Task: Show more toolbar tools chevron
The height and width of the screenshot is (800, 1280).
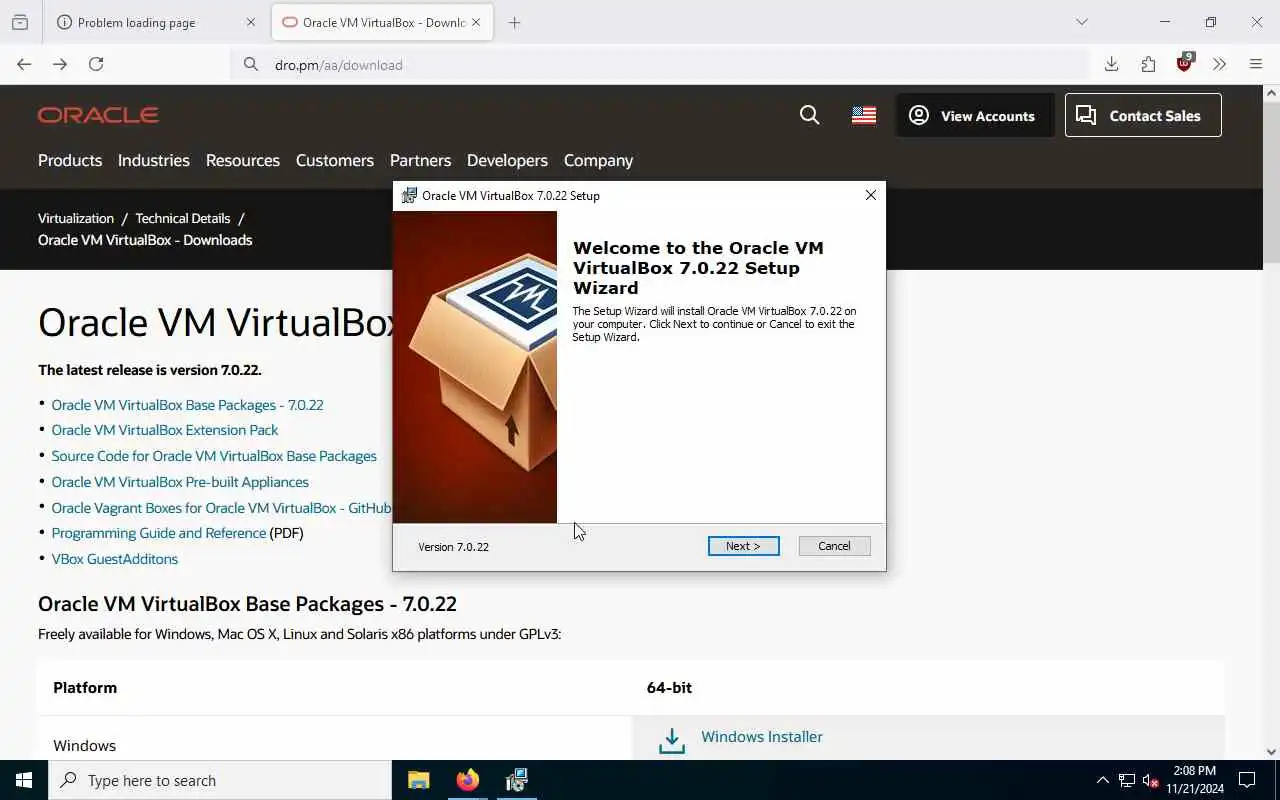Action: 1219,64
